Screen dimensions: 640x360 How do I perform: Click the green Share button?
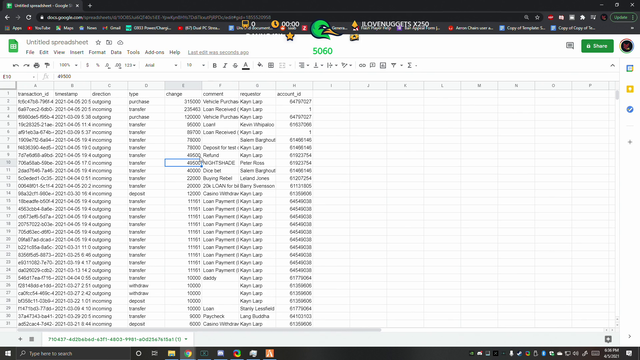[597, 46]
